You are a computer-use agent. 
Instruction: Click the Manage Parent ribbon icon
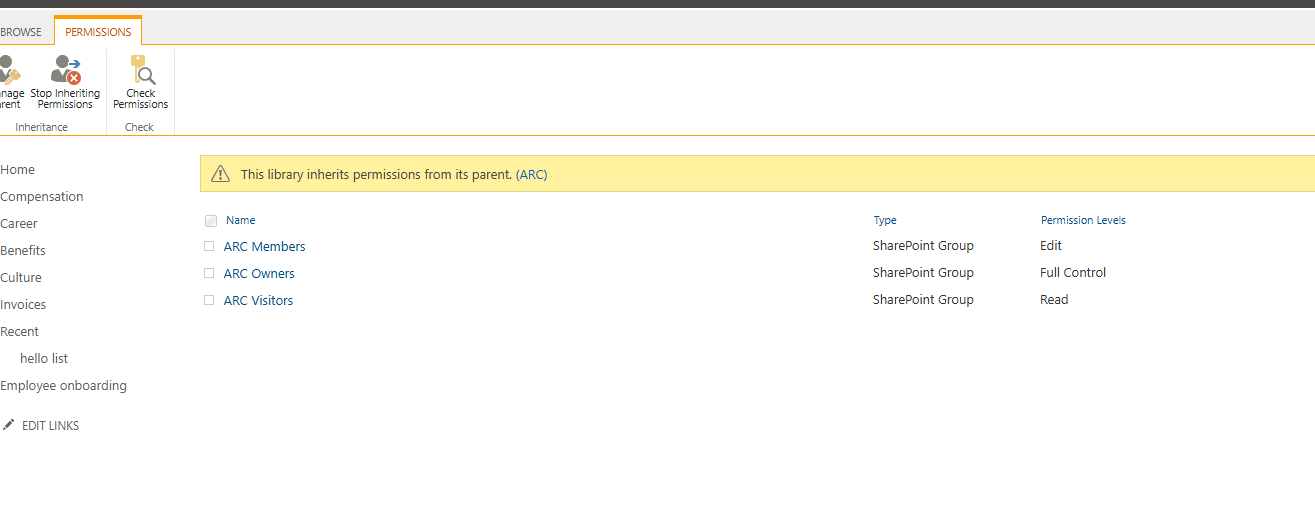click(8, 70)
